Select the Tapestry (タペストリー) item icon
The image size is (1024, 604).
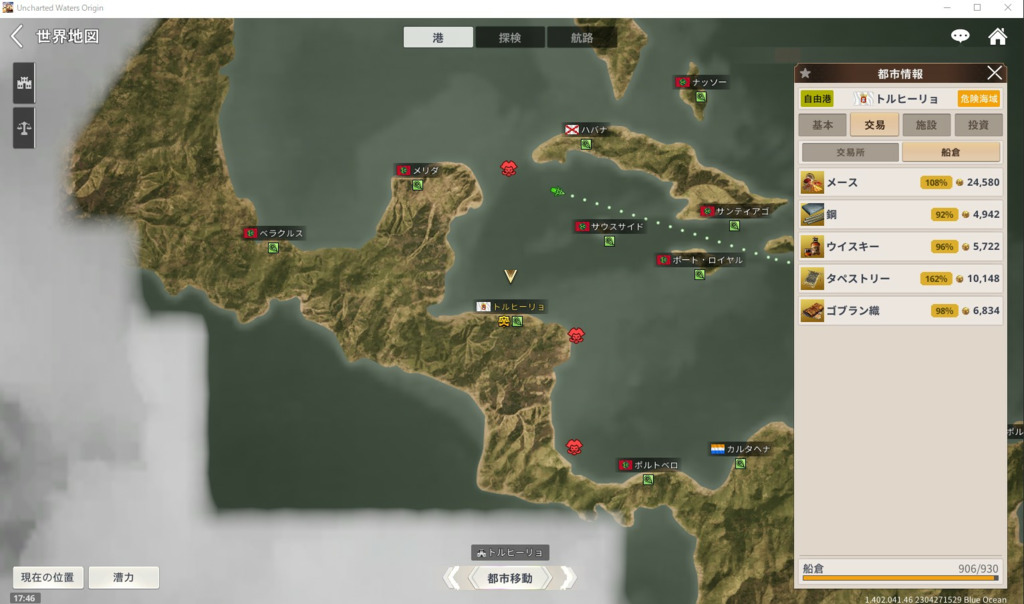pos(812,279)
